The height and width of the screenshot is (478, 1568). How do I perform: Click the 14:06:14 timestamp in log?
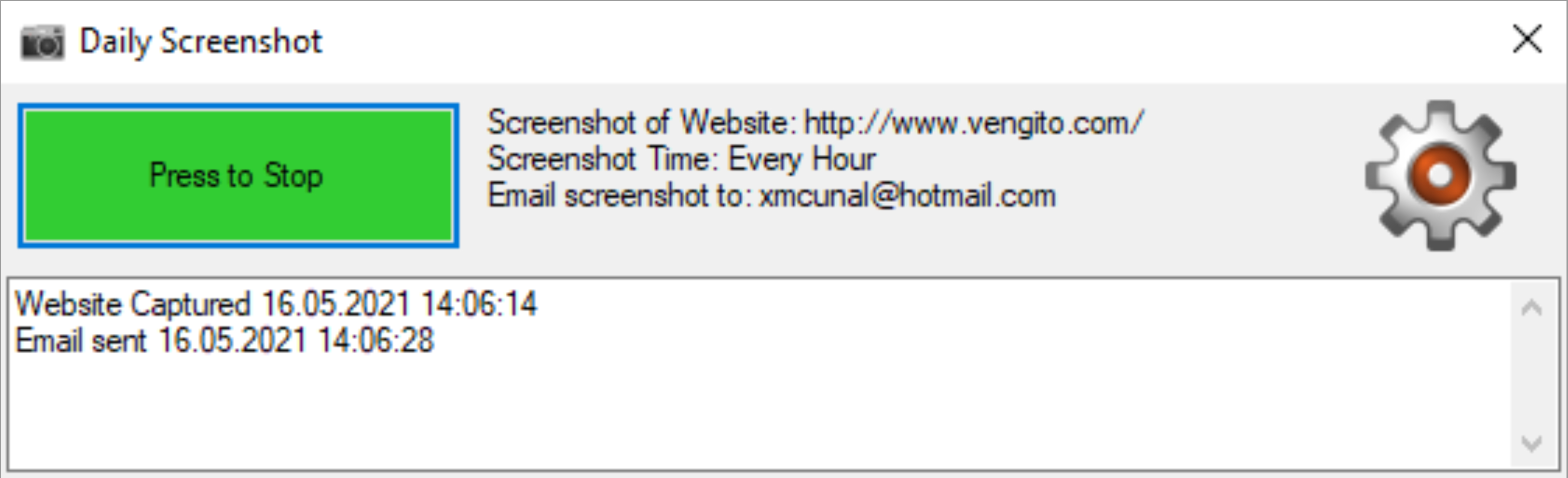coord(479,303)
